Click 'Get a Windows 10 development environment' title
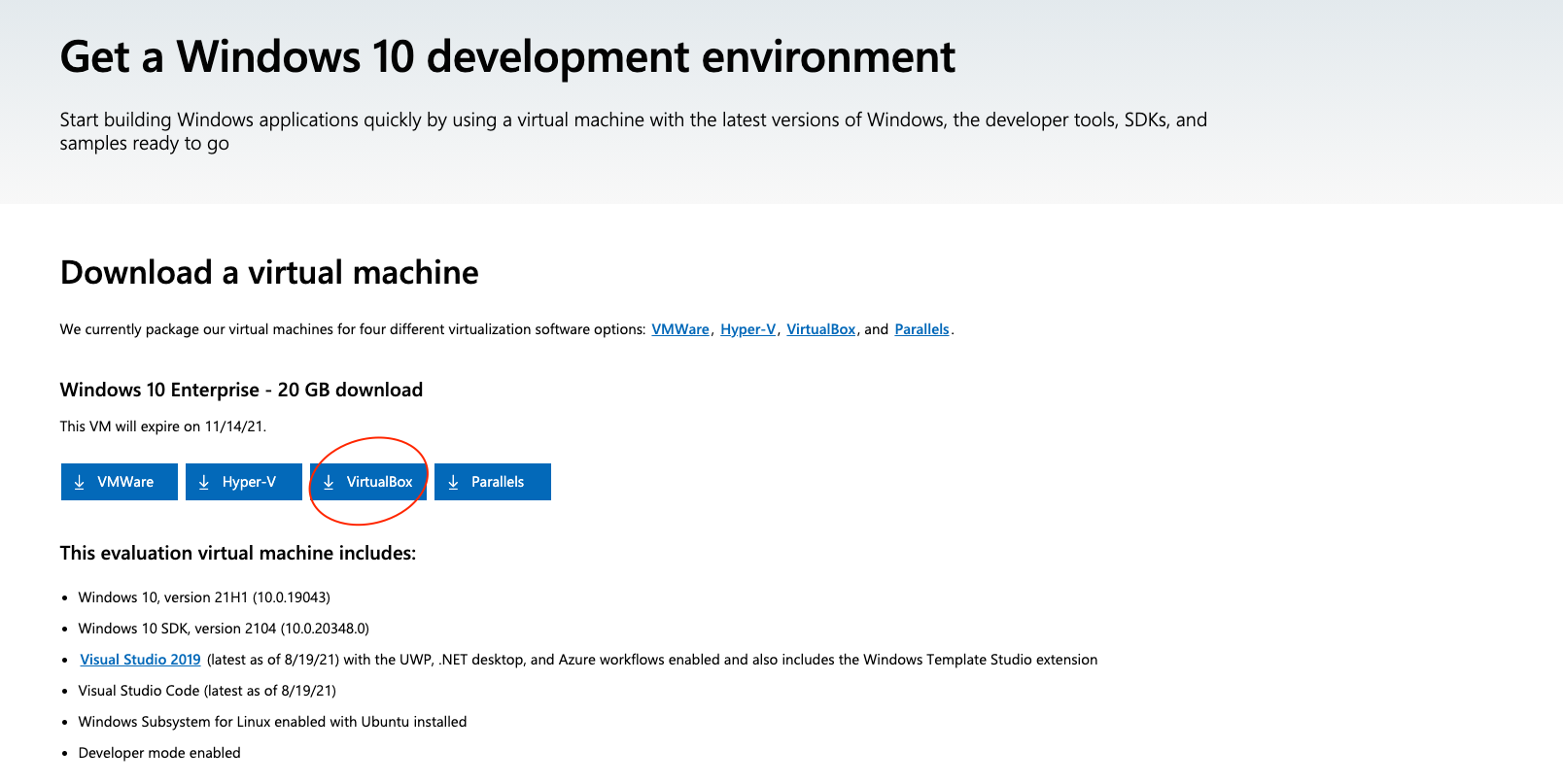 pyautogui.click(x=507, y=57)
